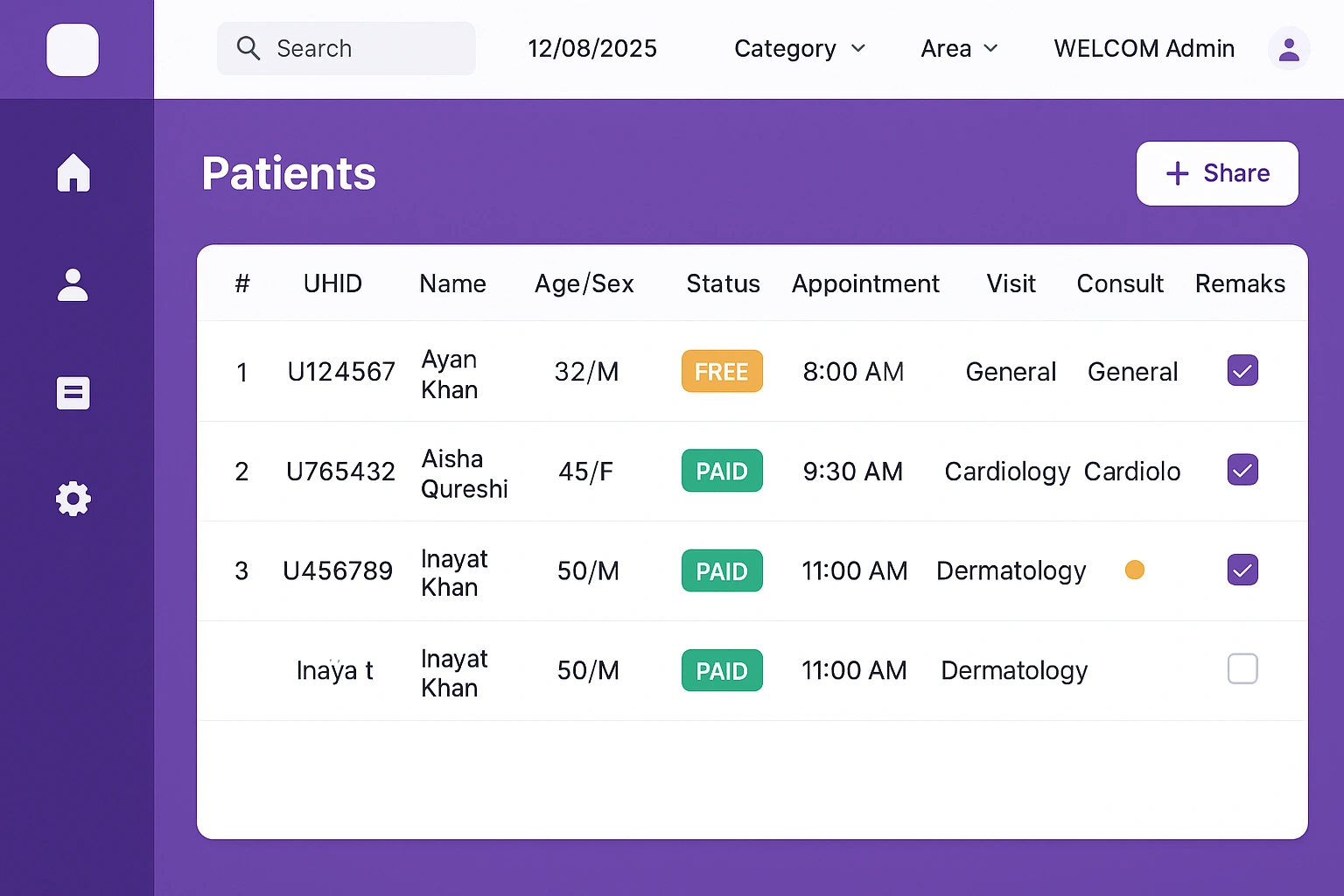
Task: Check the empty checkbox in last row
Action: point(1242,669)
